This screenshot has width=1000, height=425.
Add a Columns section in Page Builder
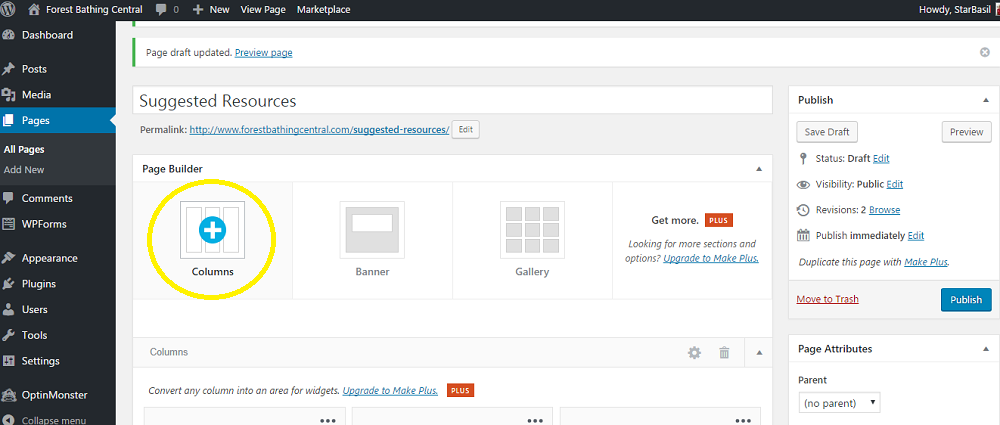212,240
